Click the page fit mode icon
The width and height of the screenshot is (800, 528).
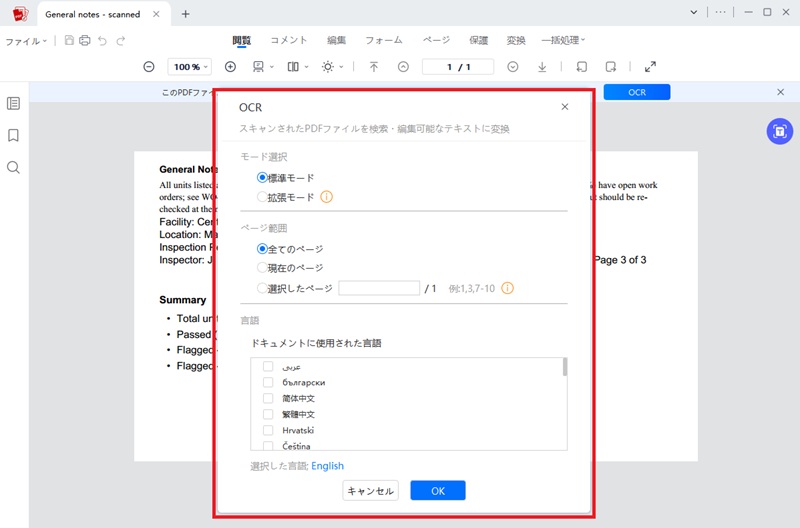[x=259, y=67]
